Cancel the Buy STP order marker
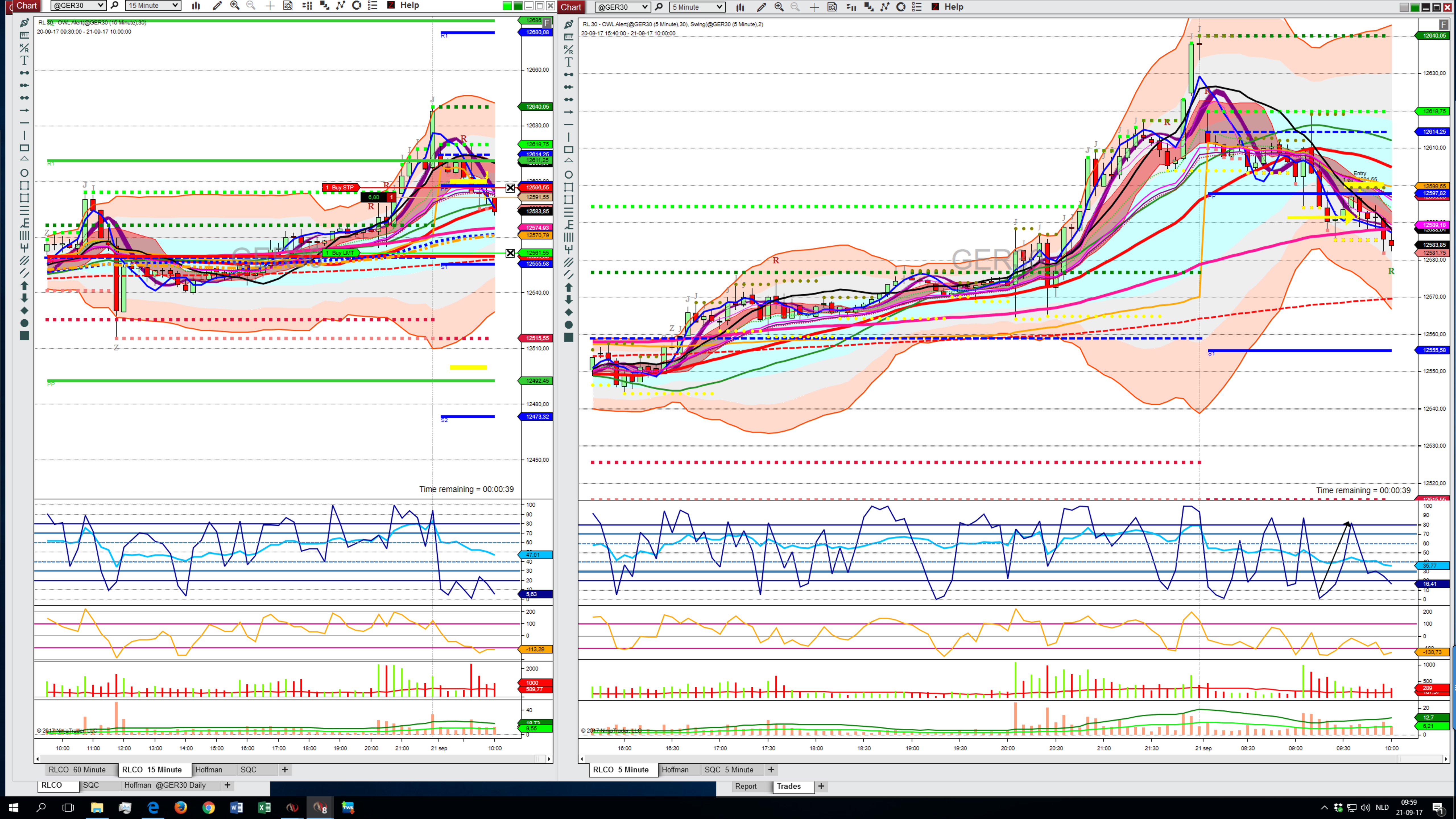The height and width of the screenshot is (819, 1456). [x=510, y=188]
